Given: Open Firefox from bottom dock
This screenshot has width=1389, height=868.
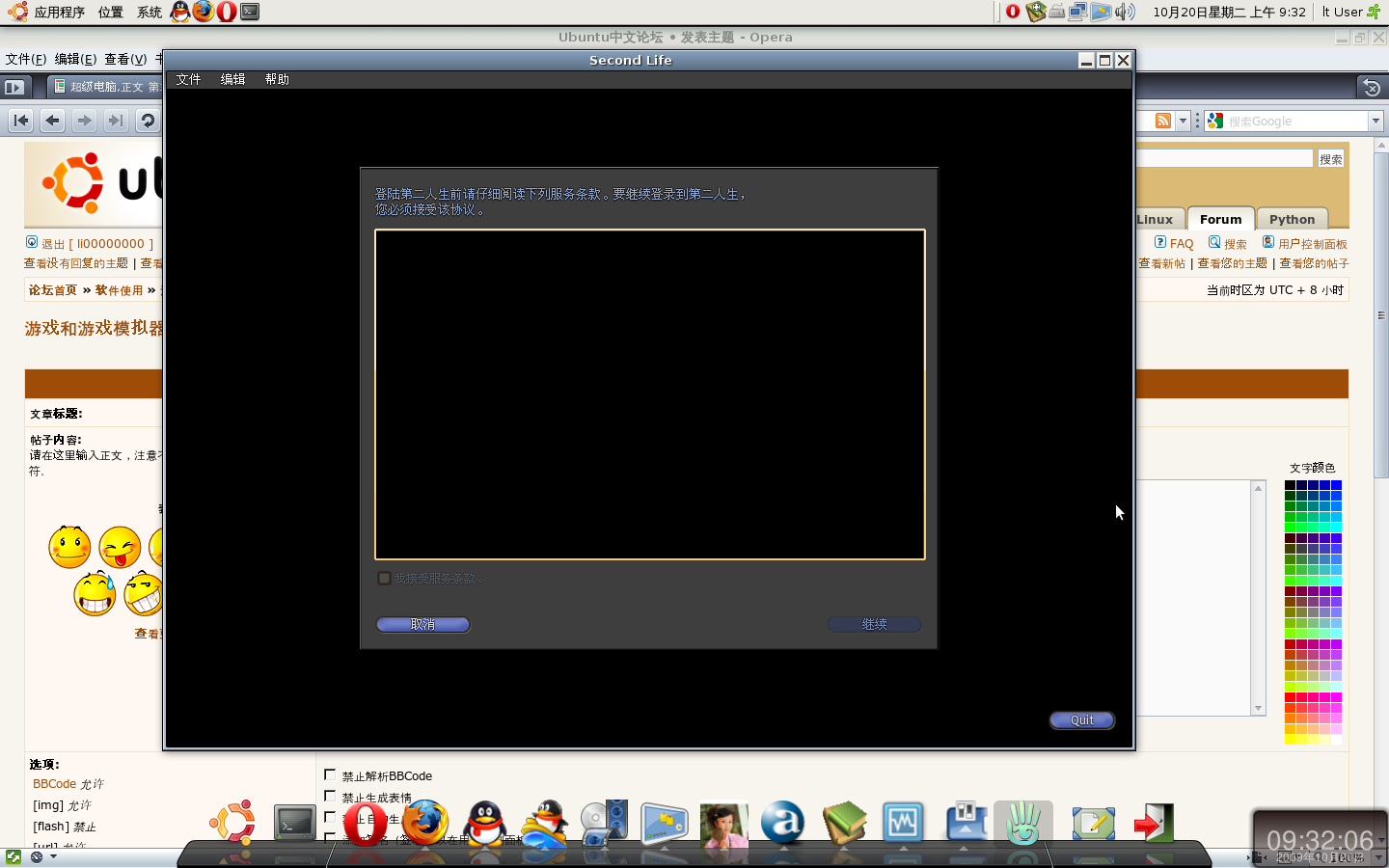Looking at the screenshot, I should tap(425, 823).
